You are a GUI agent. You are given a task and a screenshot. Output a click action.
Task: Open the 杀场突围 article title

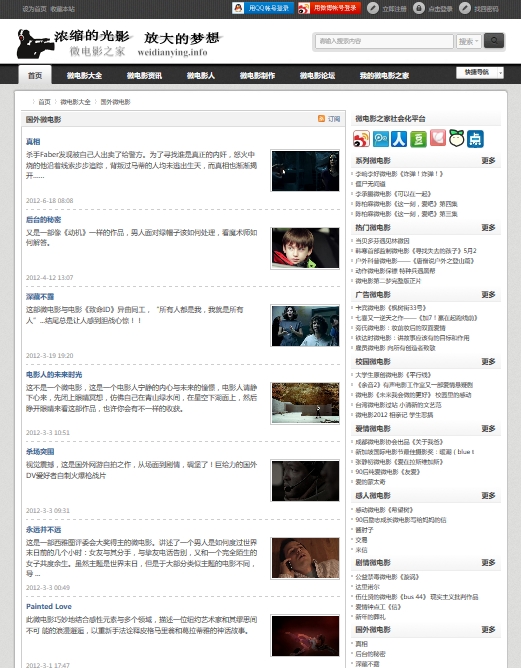pyautogui.click(x=40, y=452)
